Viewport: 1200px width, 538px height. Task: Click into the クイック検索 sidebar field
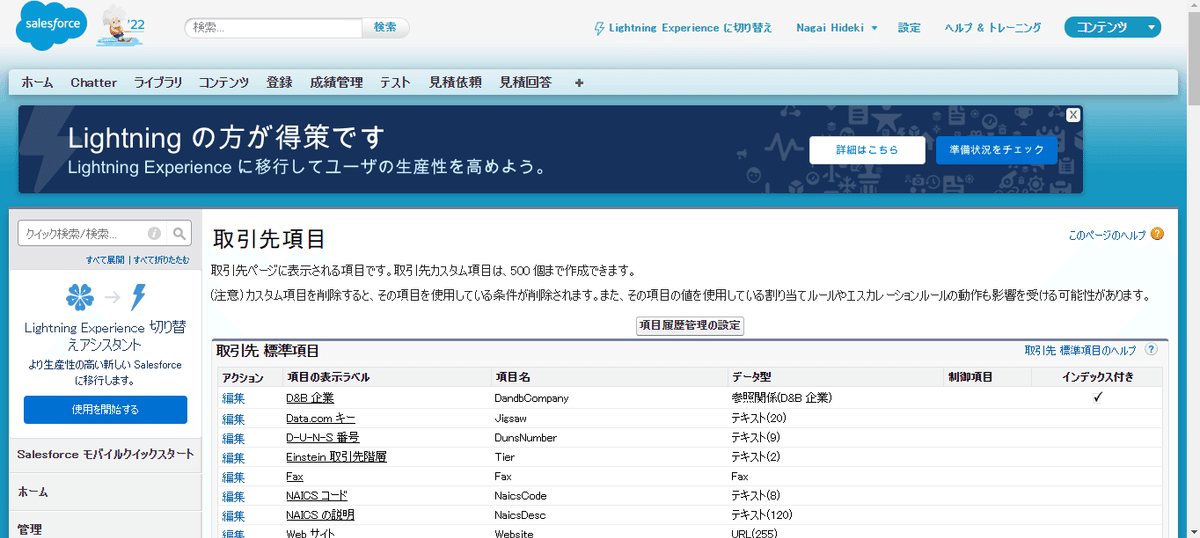click(x=92, y=234)
